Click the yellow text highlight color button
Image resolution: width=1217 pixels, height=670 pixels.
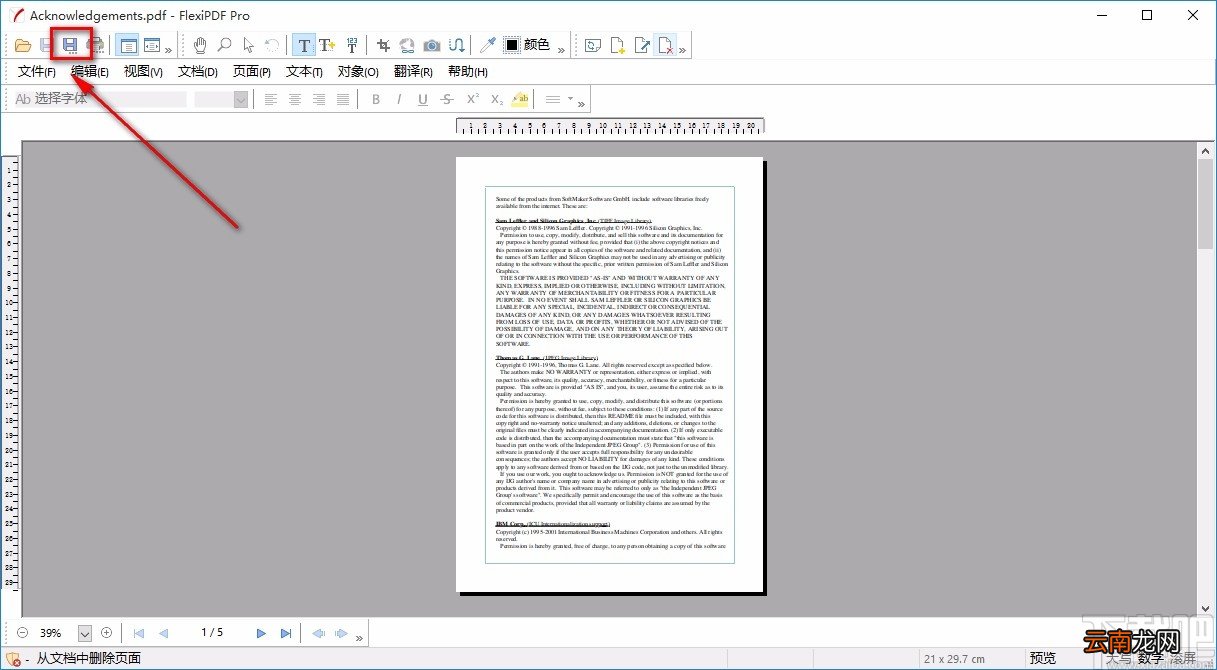click(520, 99)
